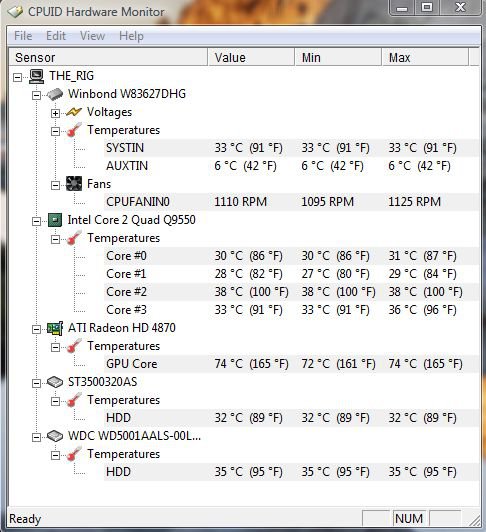Click the Value column header
Screen dimensions: 486x532
point(251,57)
